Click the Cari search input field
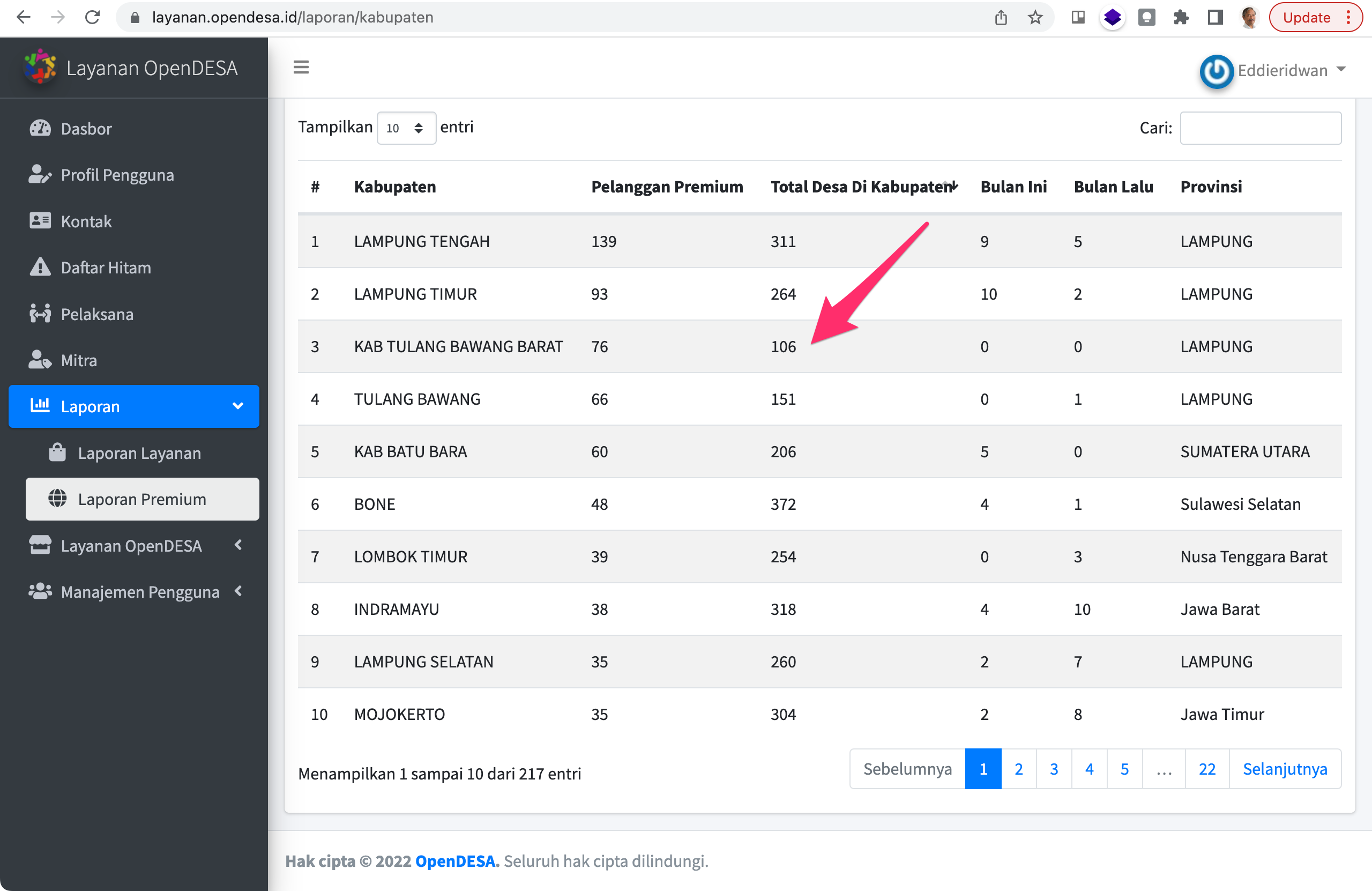Screen dimensions: 1372x891 click(x=1260, y=128)
